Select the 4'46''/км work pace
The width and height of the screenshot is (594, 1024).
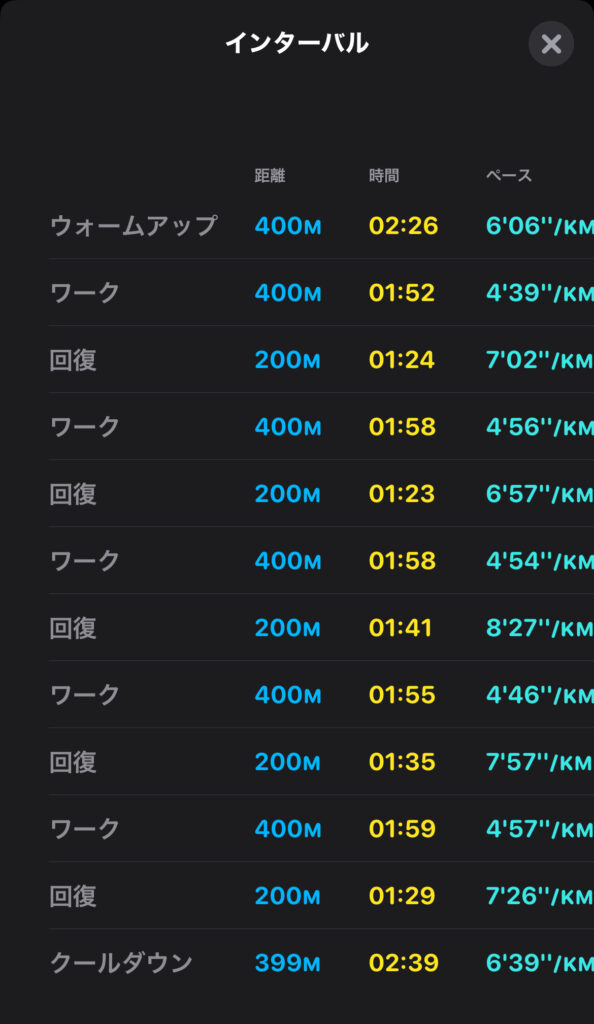[x=540, y=695]
